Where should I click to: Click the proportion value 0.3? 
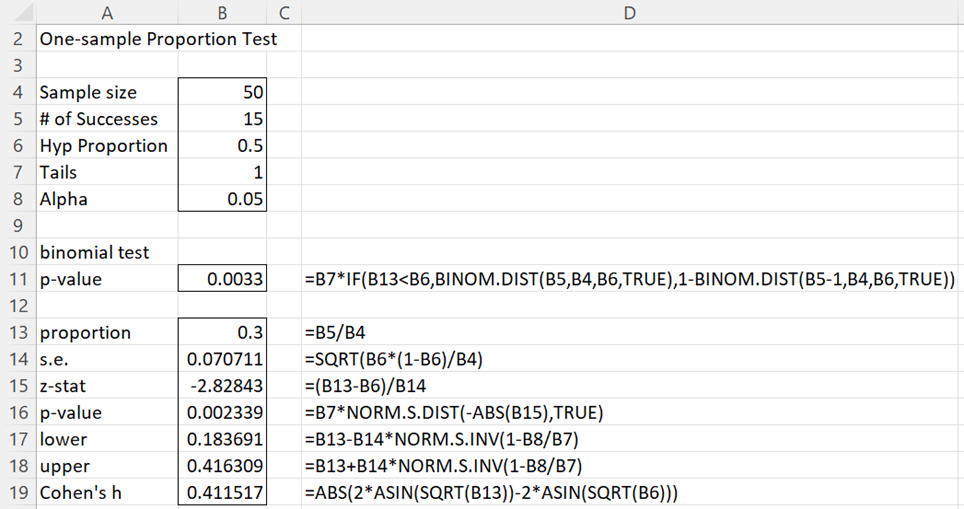coord(223,332)
